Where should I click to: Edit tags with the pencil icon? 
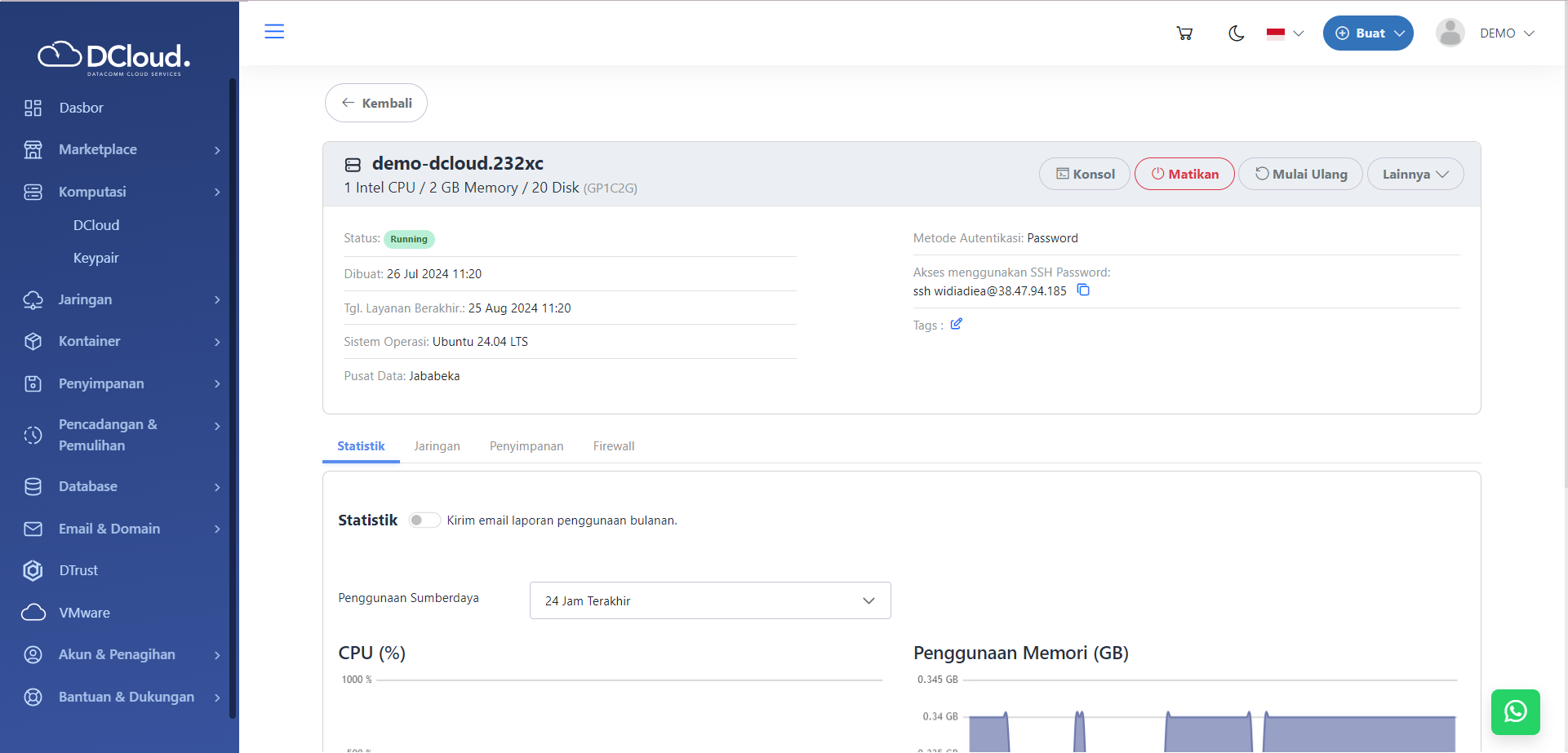point(956,325)
